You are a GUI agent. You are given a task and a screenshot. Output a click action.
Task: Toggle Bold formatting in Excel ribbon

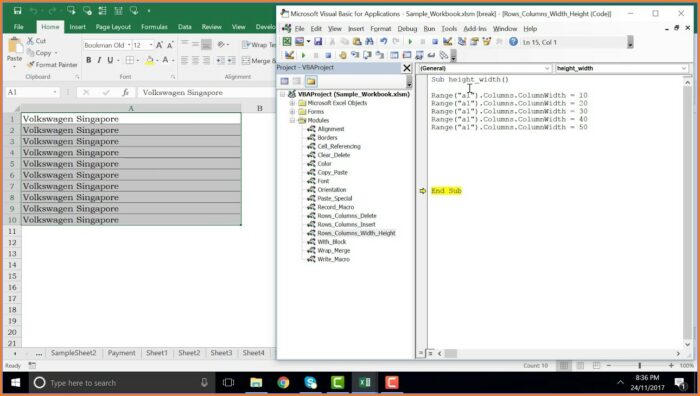click(x=88, y=60)
